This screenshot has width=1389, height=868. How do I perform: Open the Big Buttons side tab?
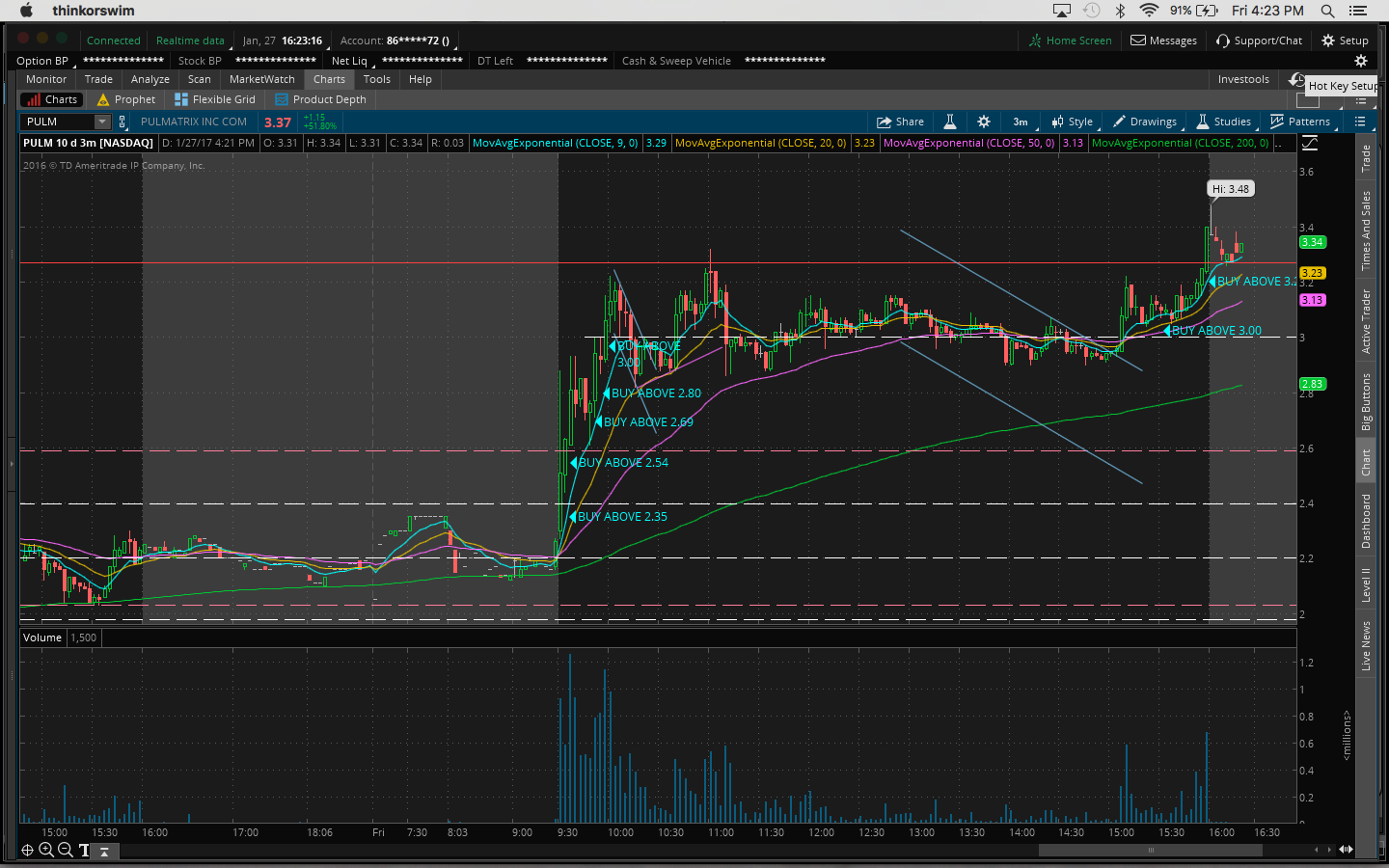(x=1366, y=401)
